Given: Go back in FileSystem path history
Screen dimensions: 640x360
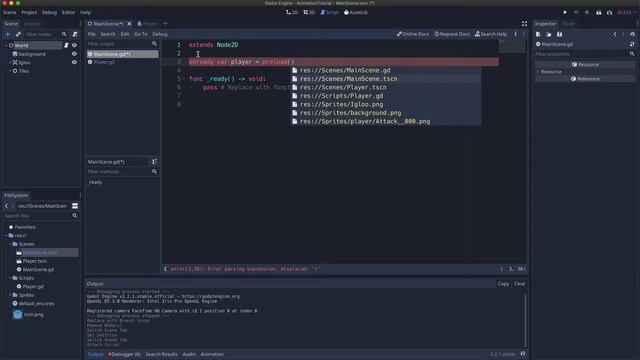Looking at the screenshot, I should tap(6, 206).
